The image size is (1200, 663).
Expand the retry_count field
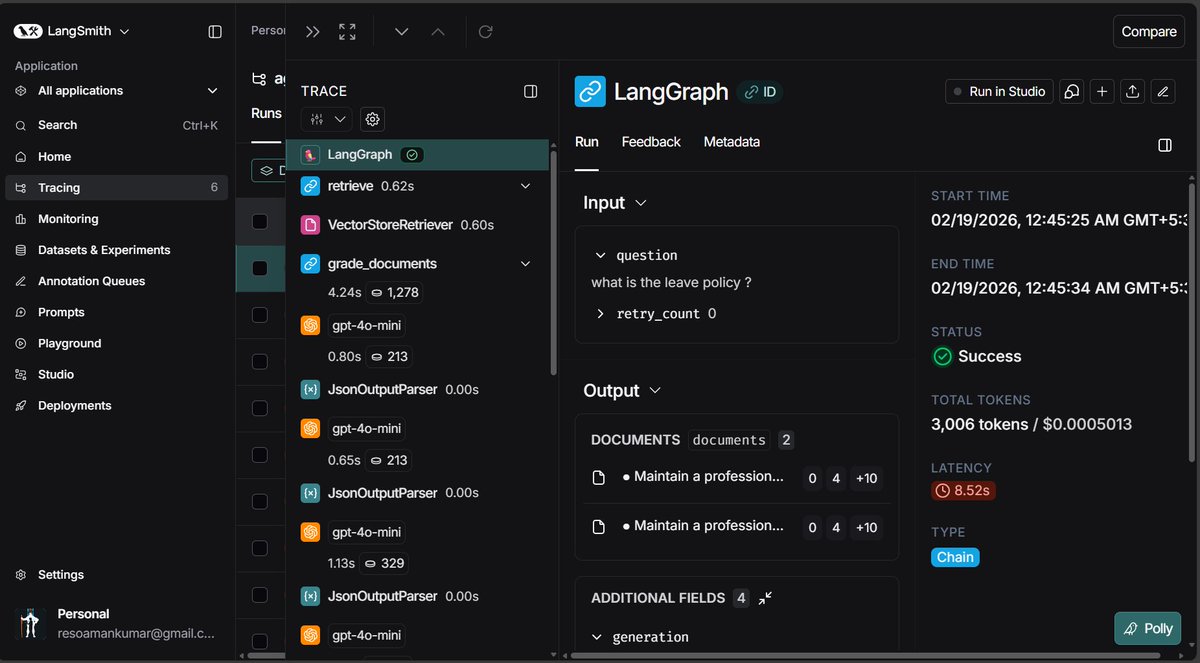pyautogui.click(x=600, y=314)
